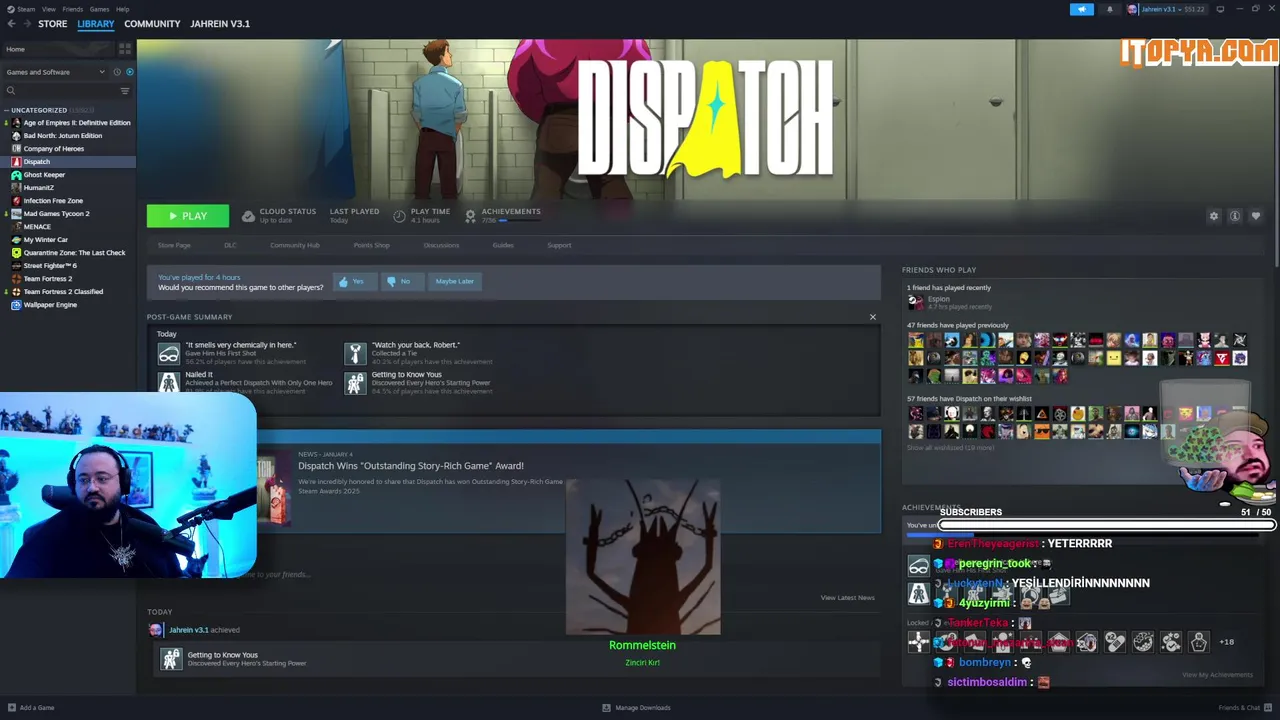Click search magnifier in library sidebar
The height and width of the screenshot is (720, 1280).
[11, 91]
